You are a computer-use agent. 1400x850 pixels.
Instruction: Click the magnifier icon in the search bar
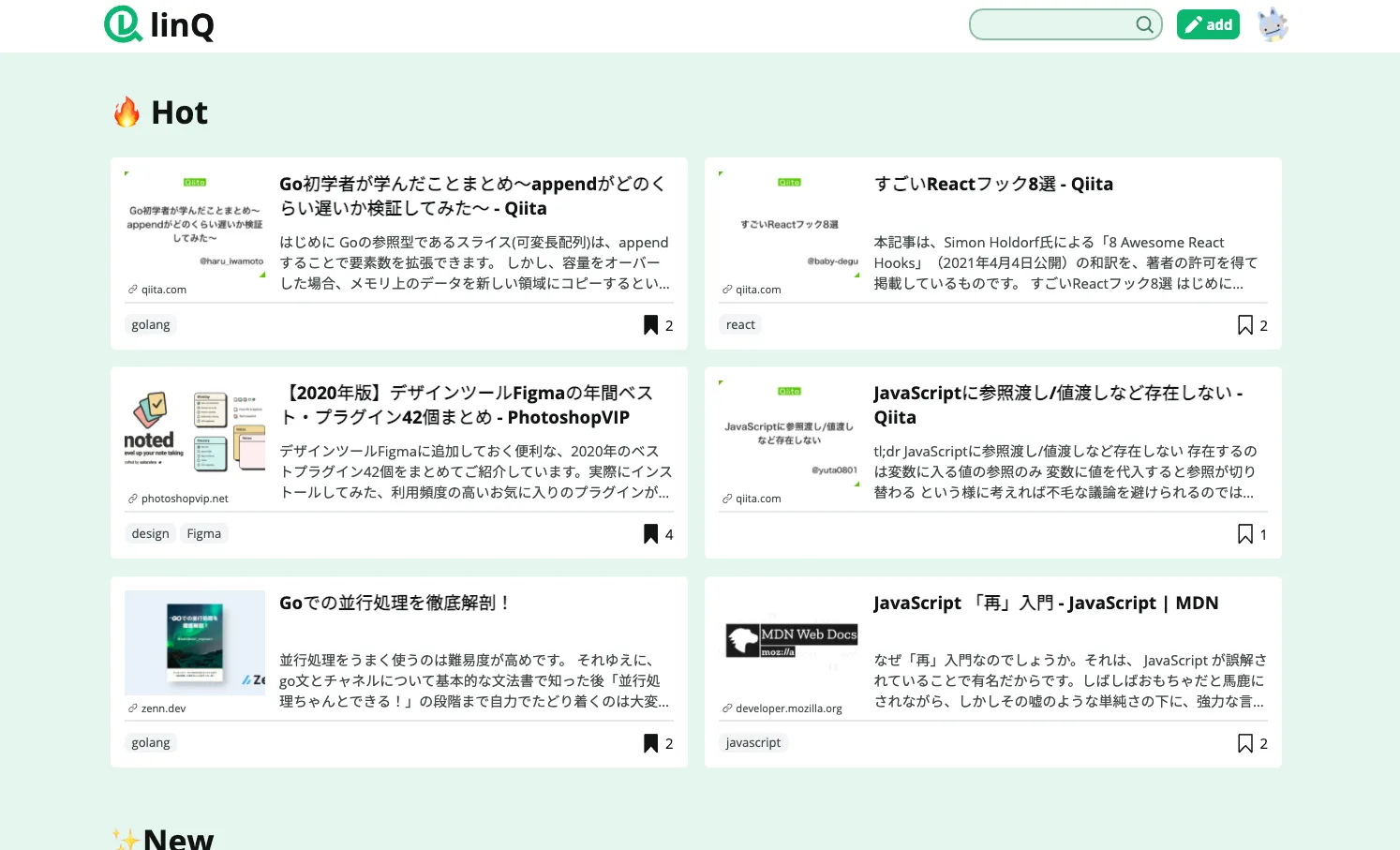1144,24
